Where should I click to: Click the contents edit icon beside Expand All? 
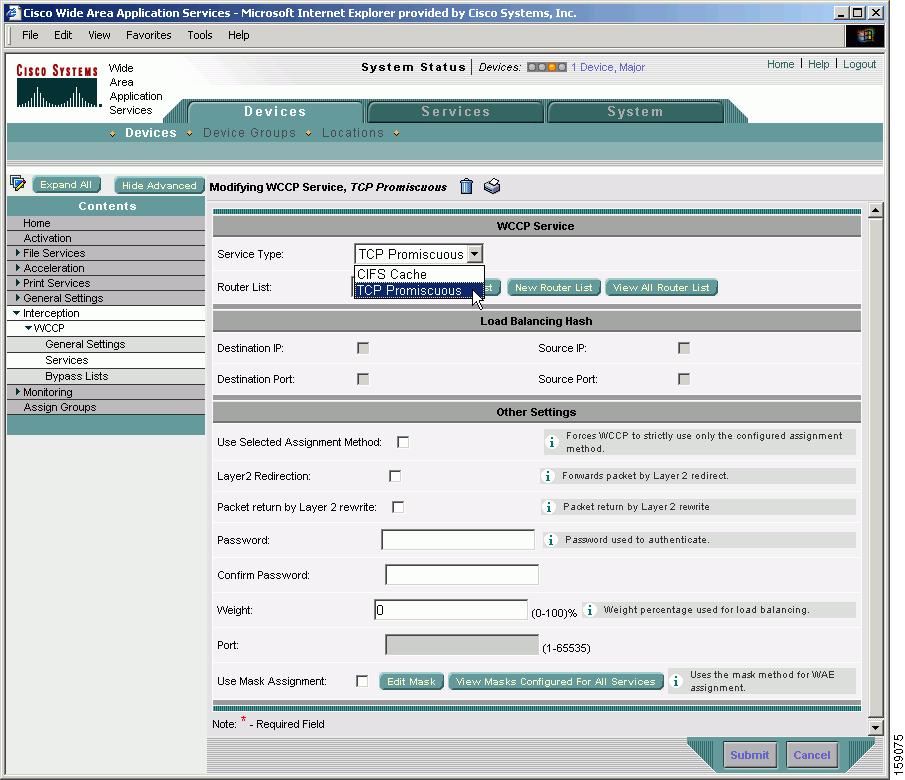[x=18, y=184]
